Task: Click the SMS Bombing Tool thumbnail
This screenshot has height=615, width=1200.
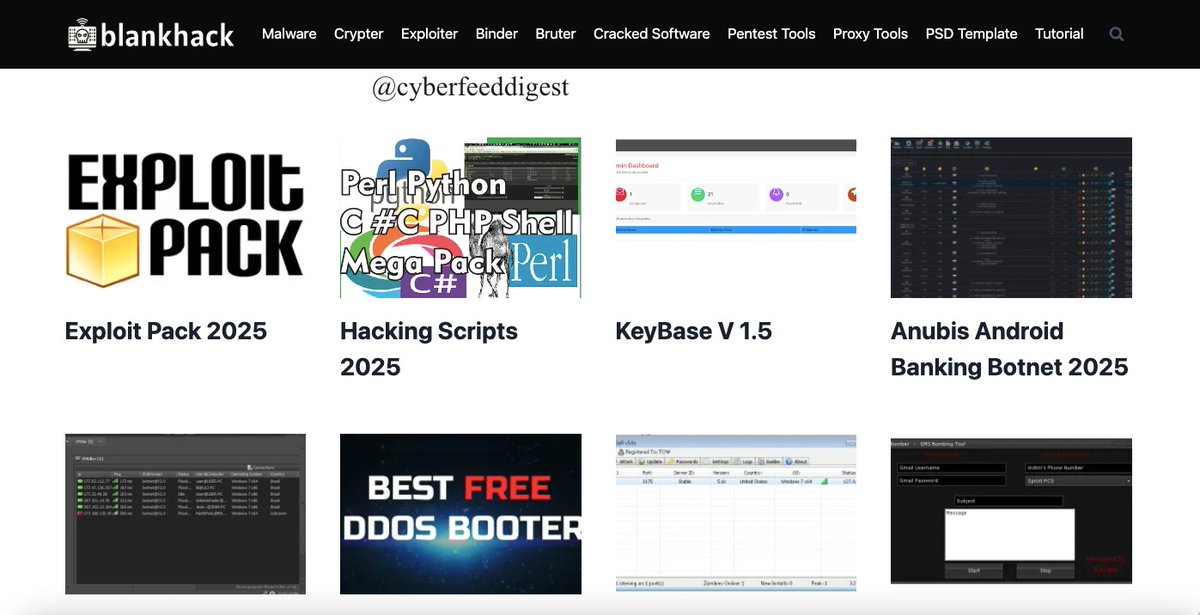Action: (x=1011, y=510)
